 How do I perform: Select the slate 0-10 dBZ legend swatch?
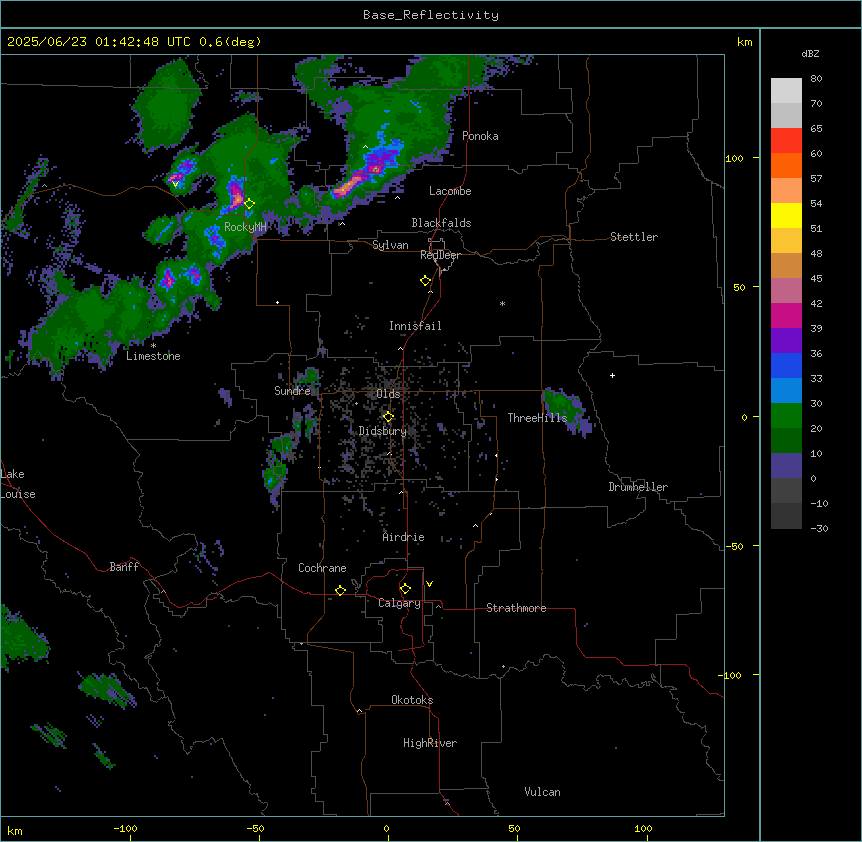(786, 466)
